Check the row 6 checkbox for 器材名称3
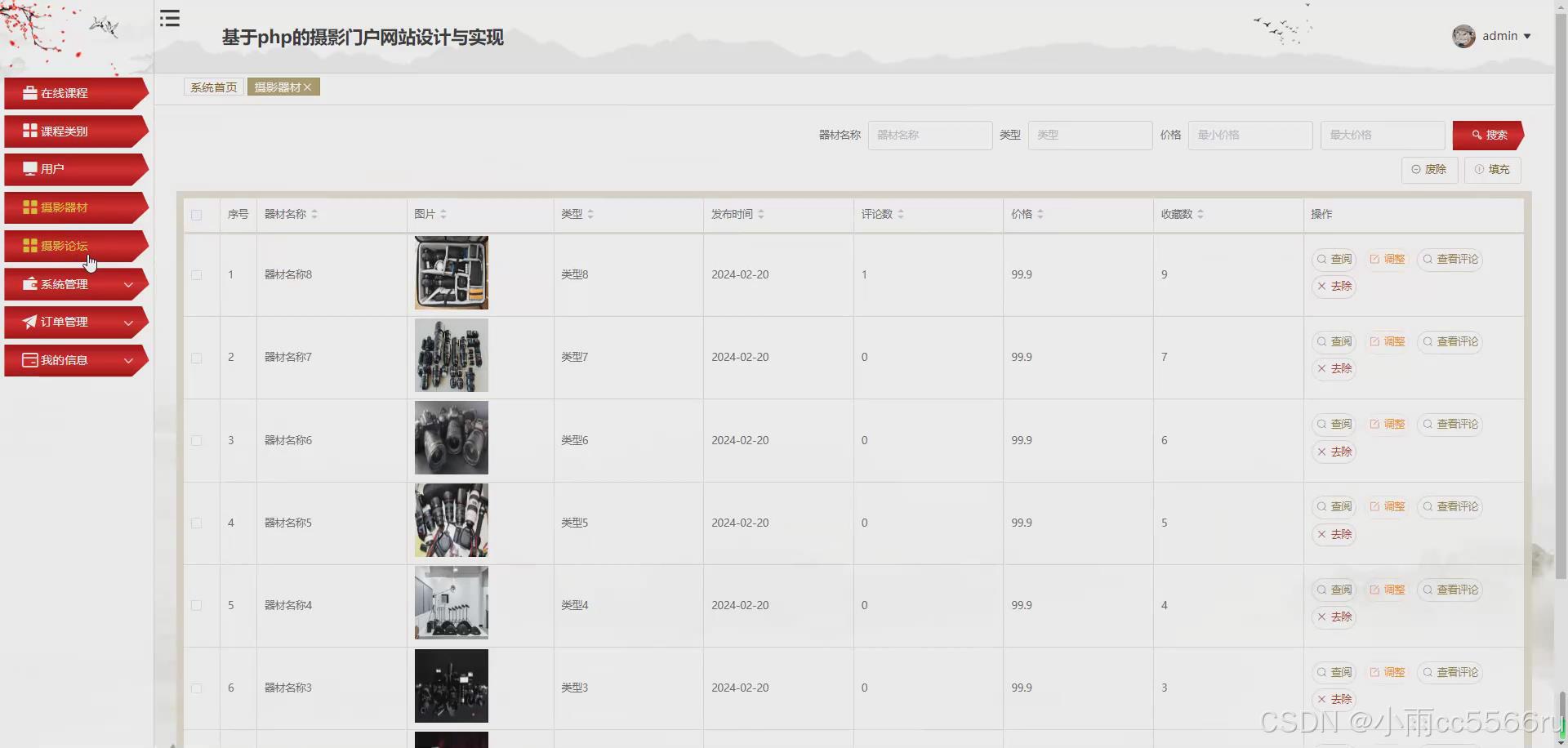1568x748 pixels. (x=196, y=688)
